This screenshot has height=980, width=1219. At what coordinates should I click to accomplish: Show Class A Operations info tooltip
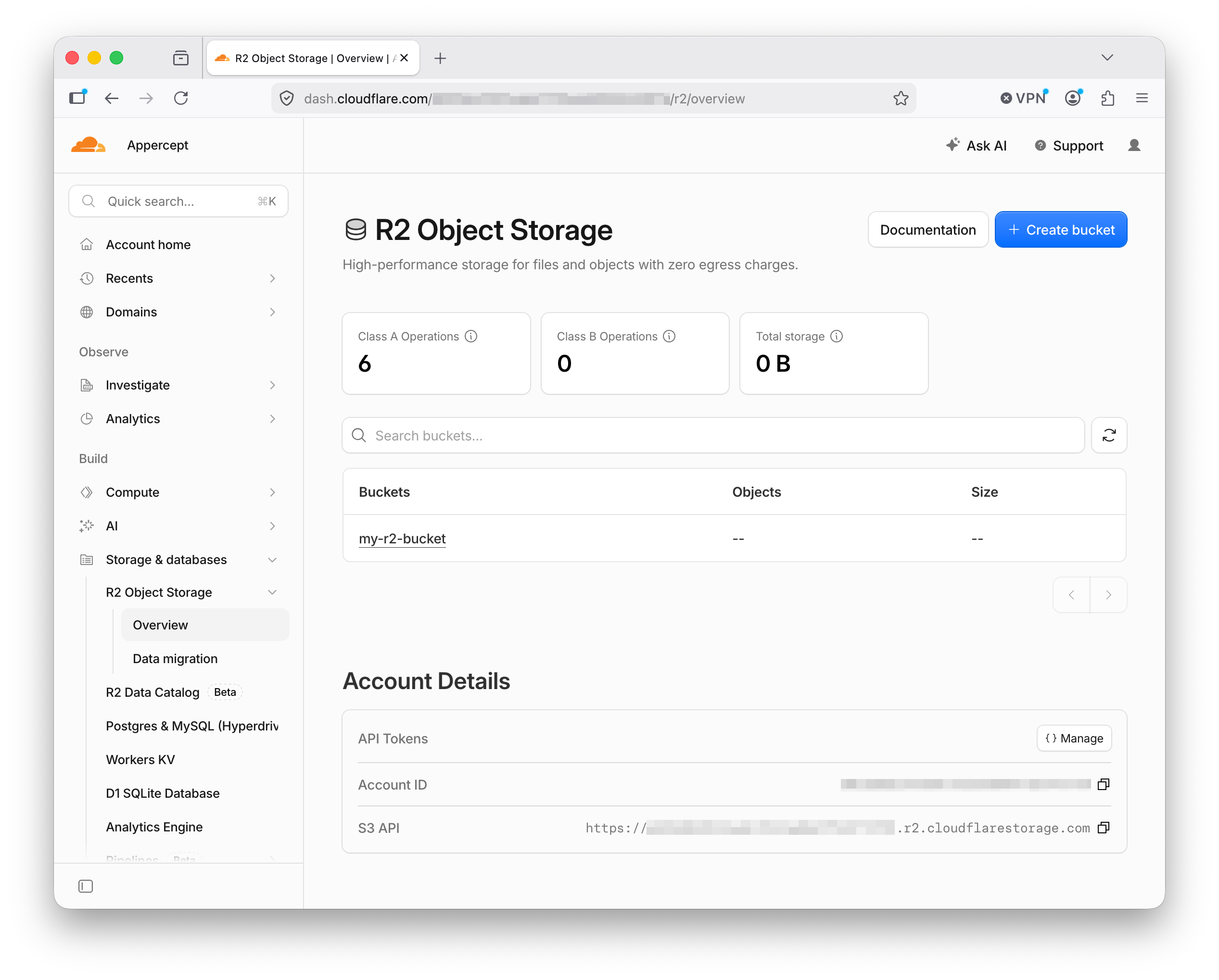471,336
